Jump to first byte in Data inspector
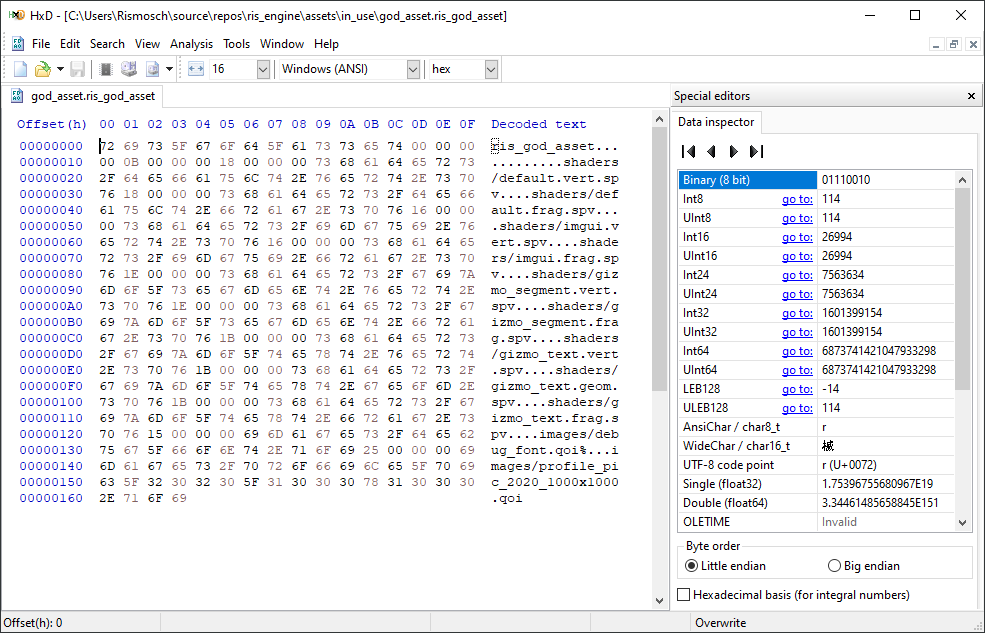The image size is (985, 633). pos(688,152)
